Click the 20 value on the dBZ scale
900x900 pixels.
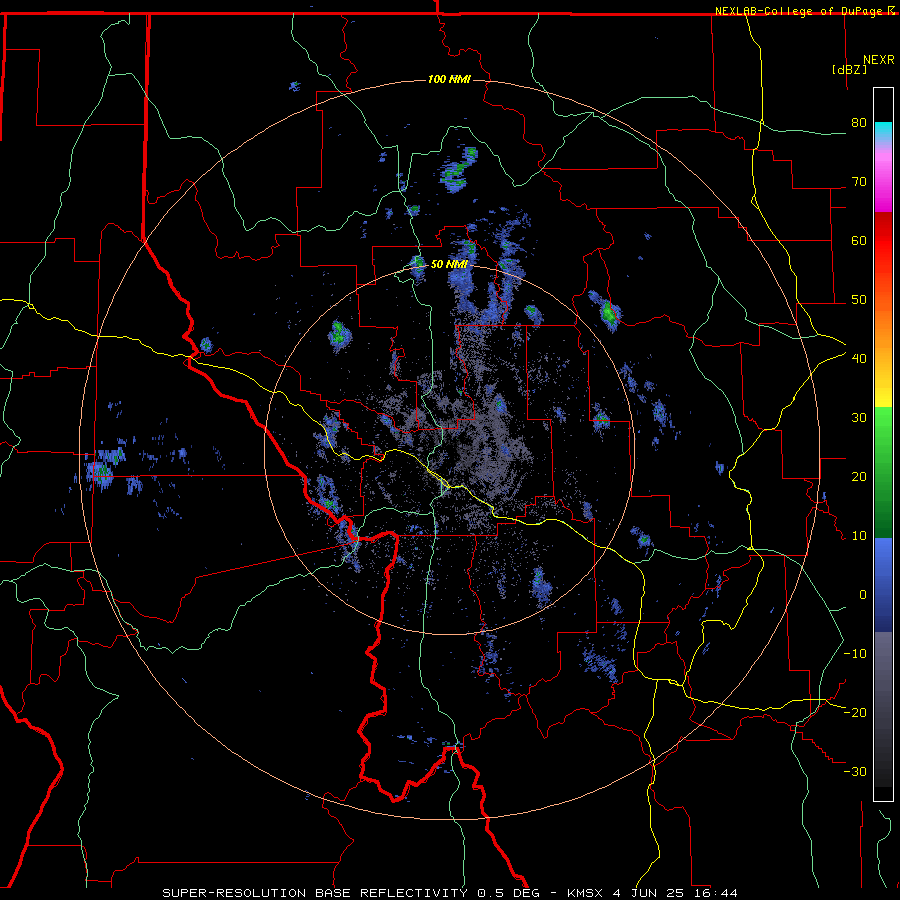coord(859,477)
